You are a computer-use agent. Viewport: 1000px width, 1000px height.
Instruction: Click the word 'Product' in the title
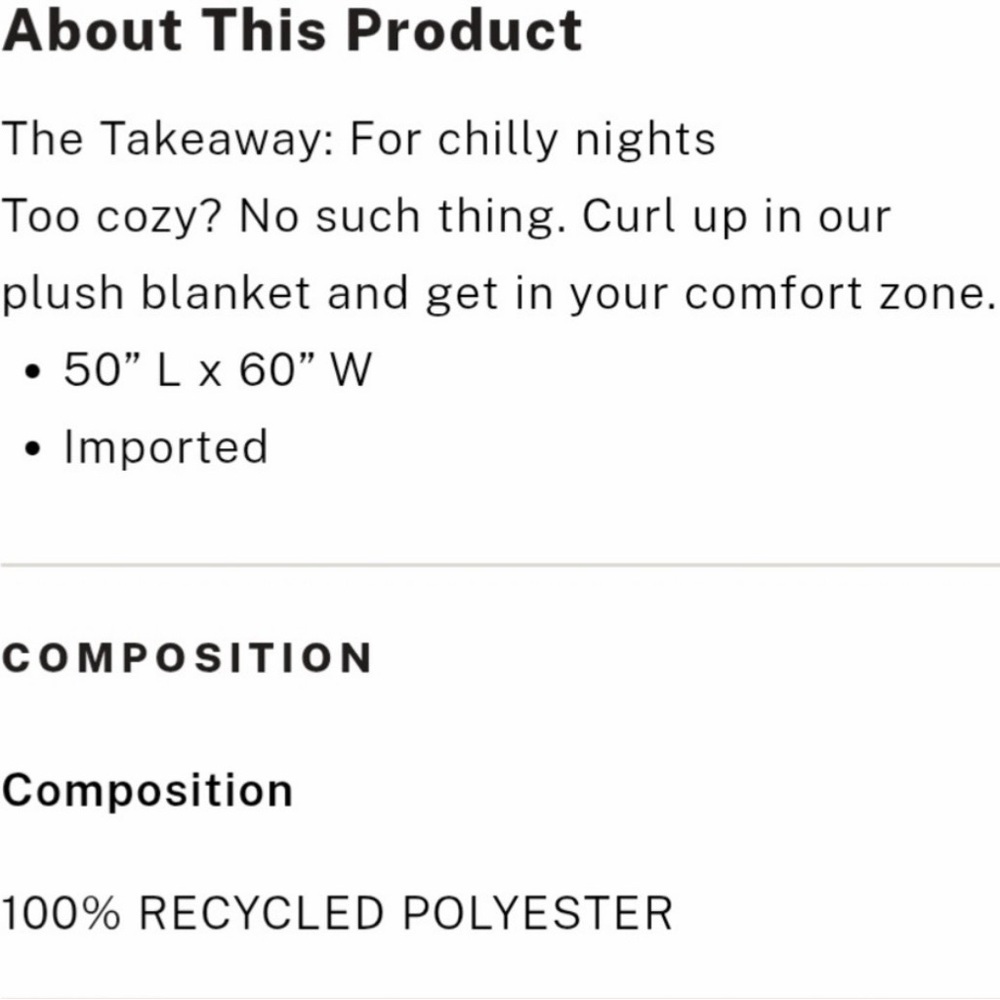point(464,30)
